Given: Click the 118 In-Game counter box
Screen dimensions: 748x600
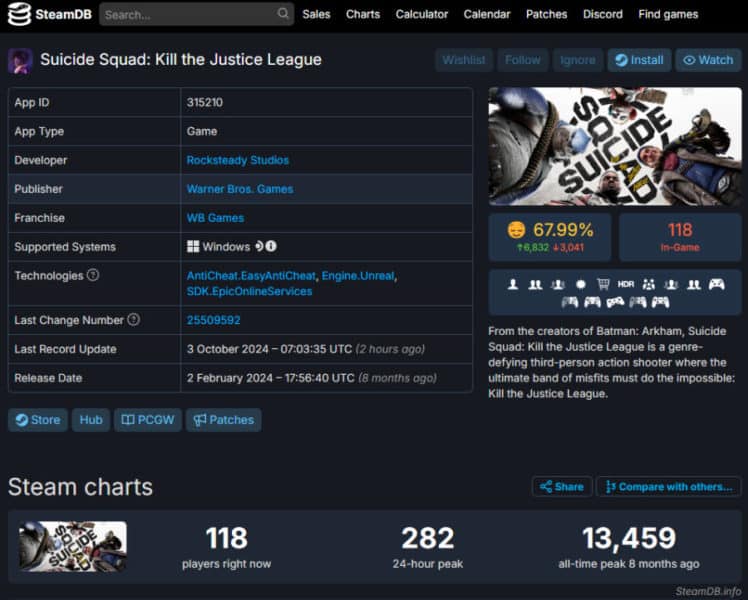Looking at the screenshot, I should click(x=680, y=237).
